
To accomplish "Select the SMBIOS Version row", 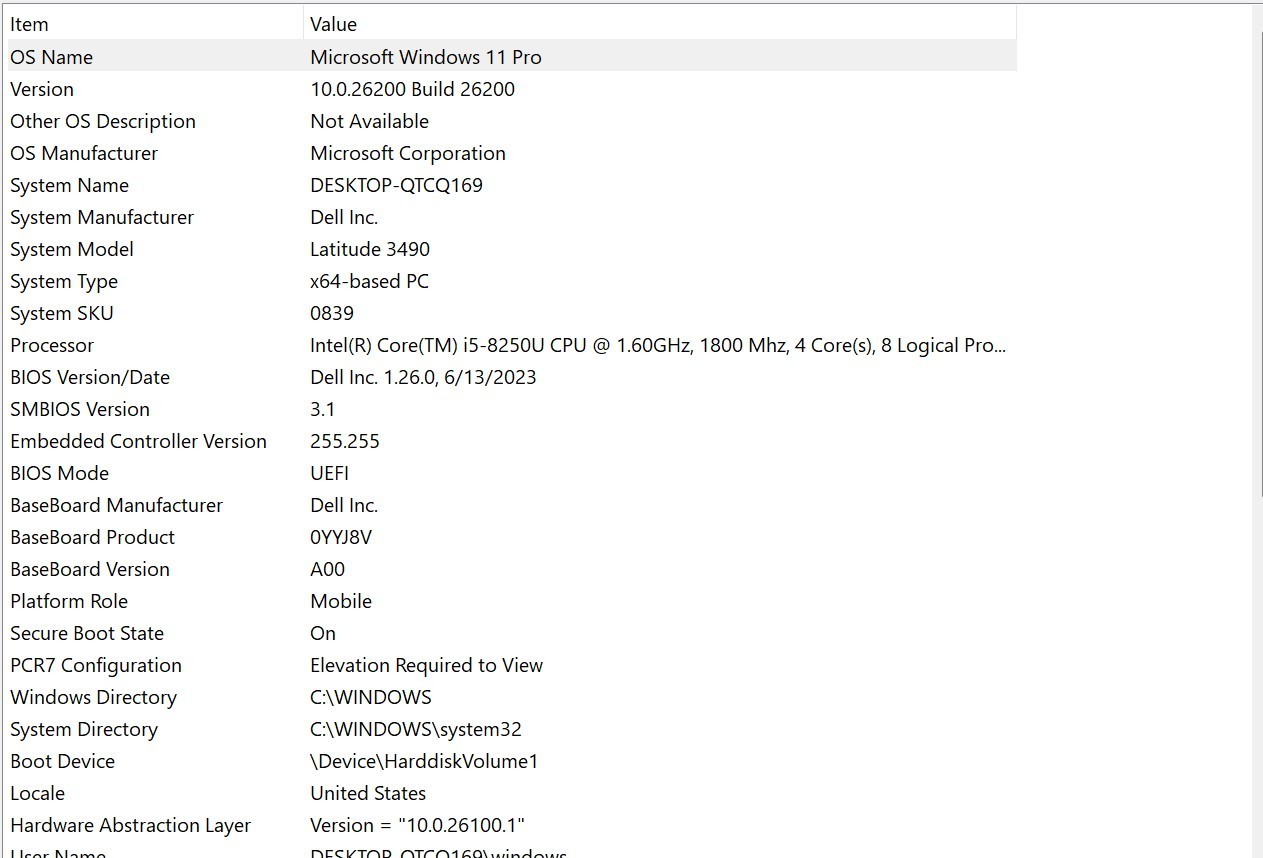I will click(x=511, y=409).
